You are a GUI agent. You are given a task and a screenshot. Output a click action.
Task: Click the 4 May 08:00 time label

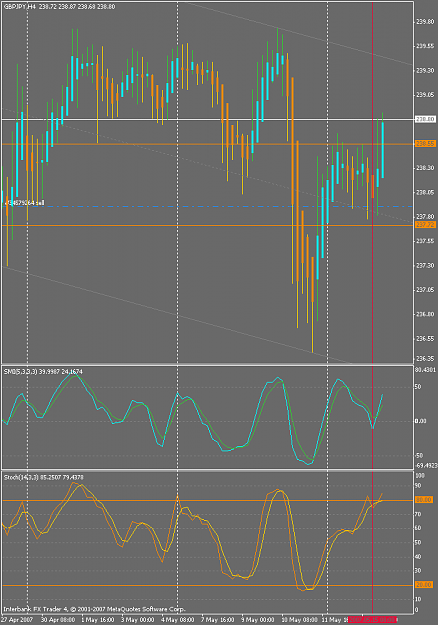click(x=178, y=620)
